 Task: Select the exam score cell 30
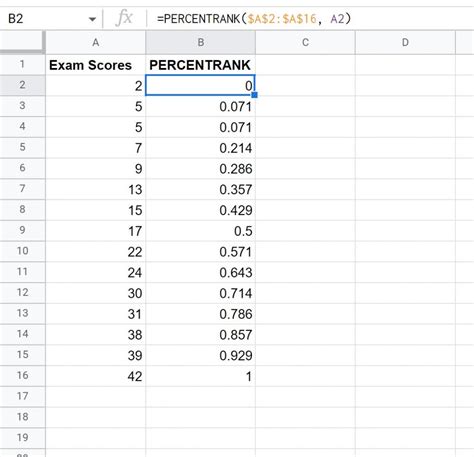[96, 293]
